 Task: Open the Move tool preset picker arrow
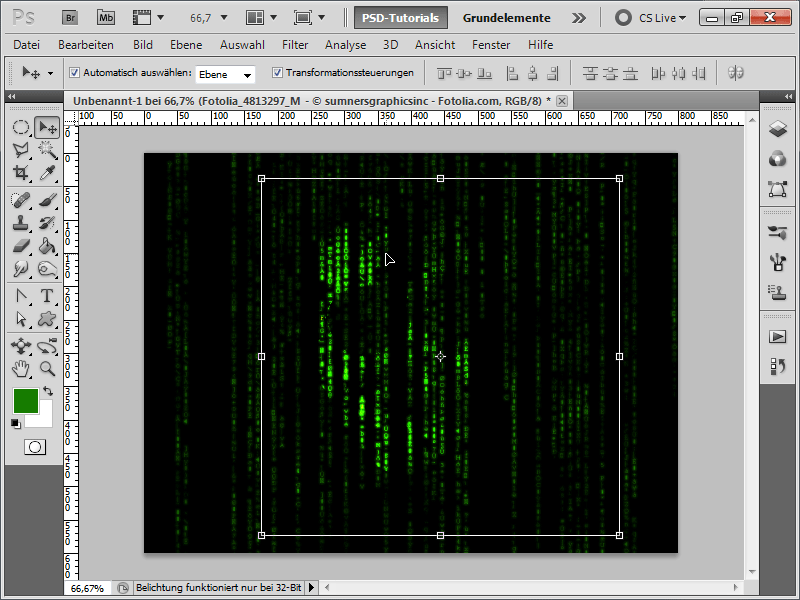pos(50,73)
